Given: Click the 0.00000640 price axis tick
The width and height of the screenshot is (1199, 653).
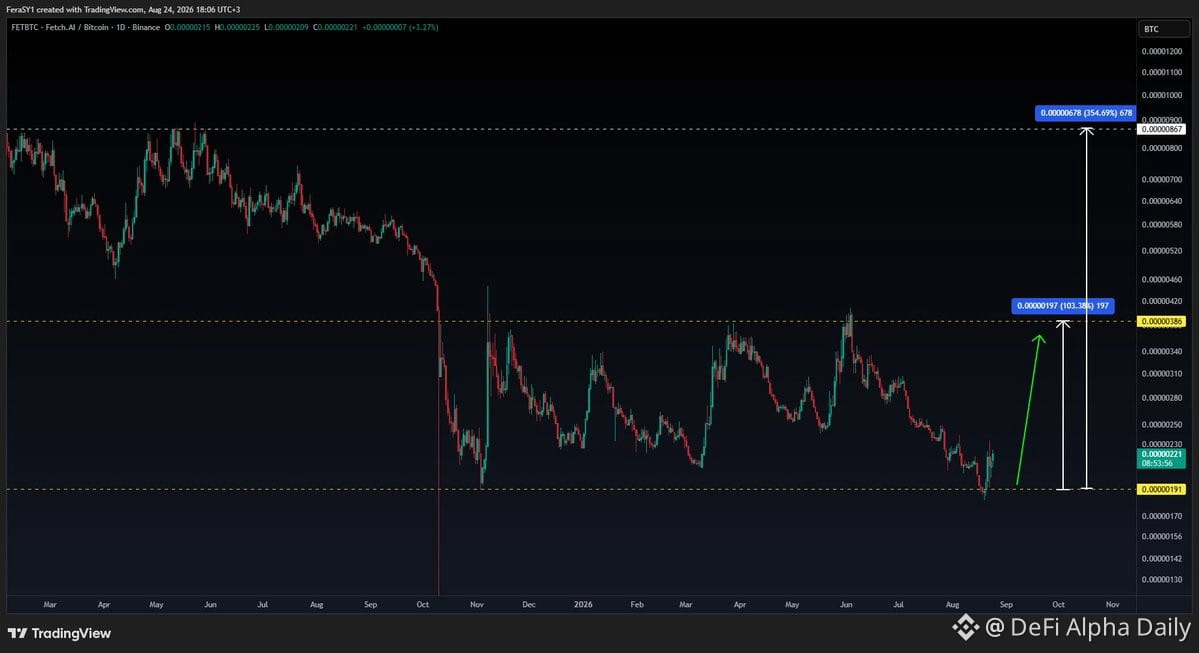Looking at the screenshot, I should pyautogui.click(x=1162, y=202).
